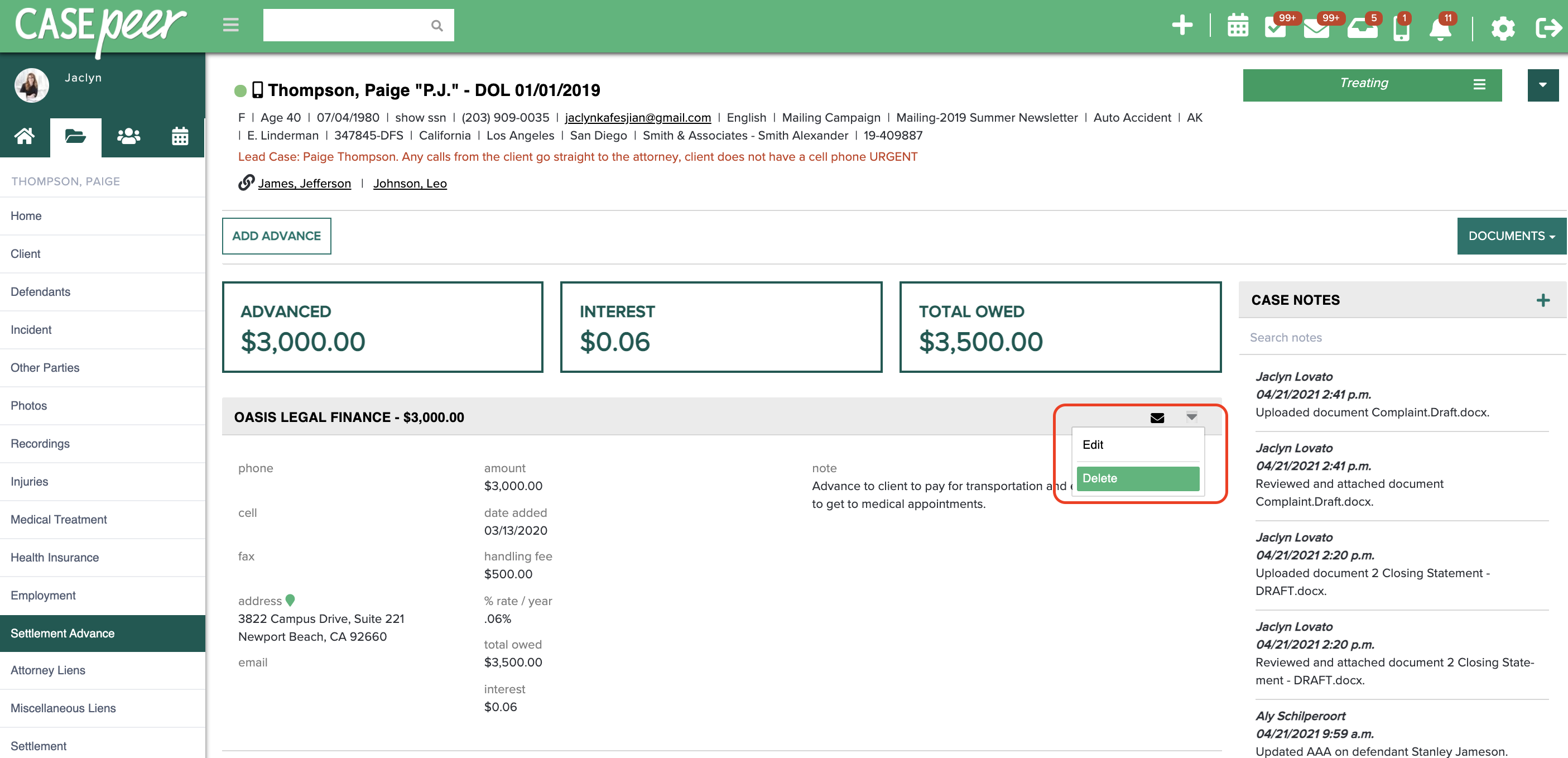Screen dimensions: 1568x758
Task: Select the contacts icon in the left sidebar
Action: [x=128, y=136]
